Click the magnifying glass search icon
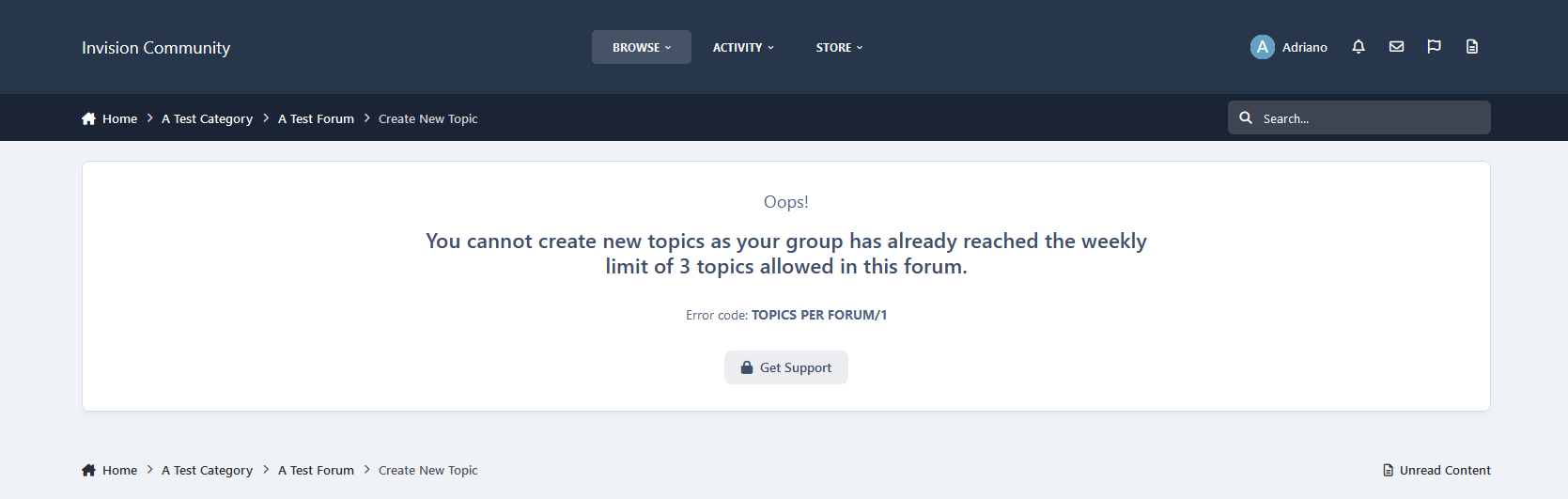Viewport: 1568px width, 499px height. (1246, 118)
